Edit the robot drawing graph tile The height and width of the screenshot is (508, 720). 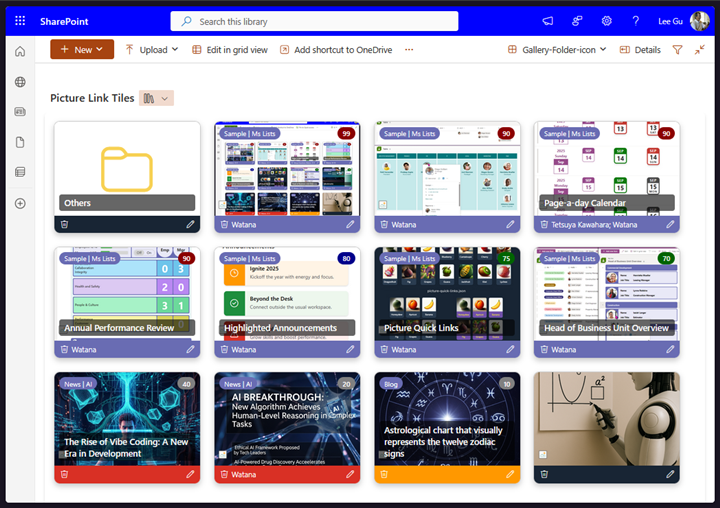pos(670,474)
